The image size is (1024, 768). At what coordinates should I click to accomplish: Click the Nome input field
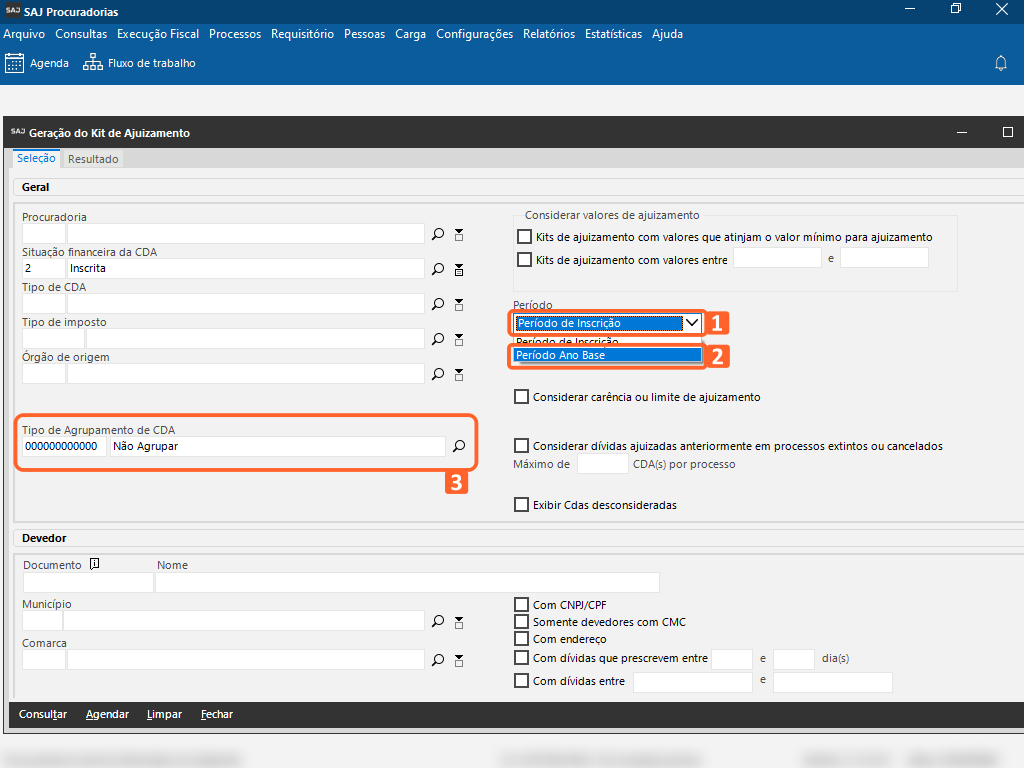click(407, 582)
